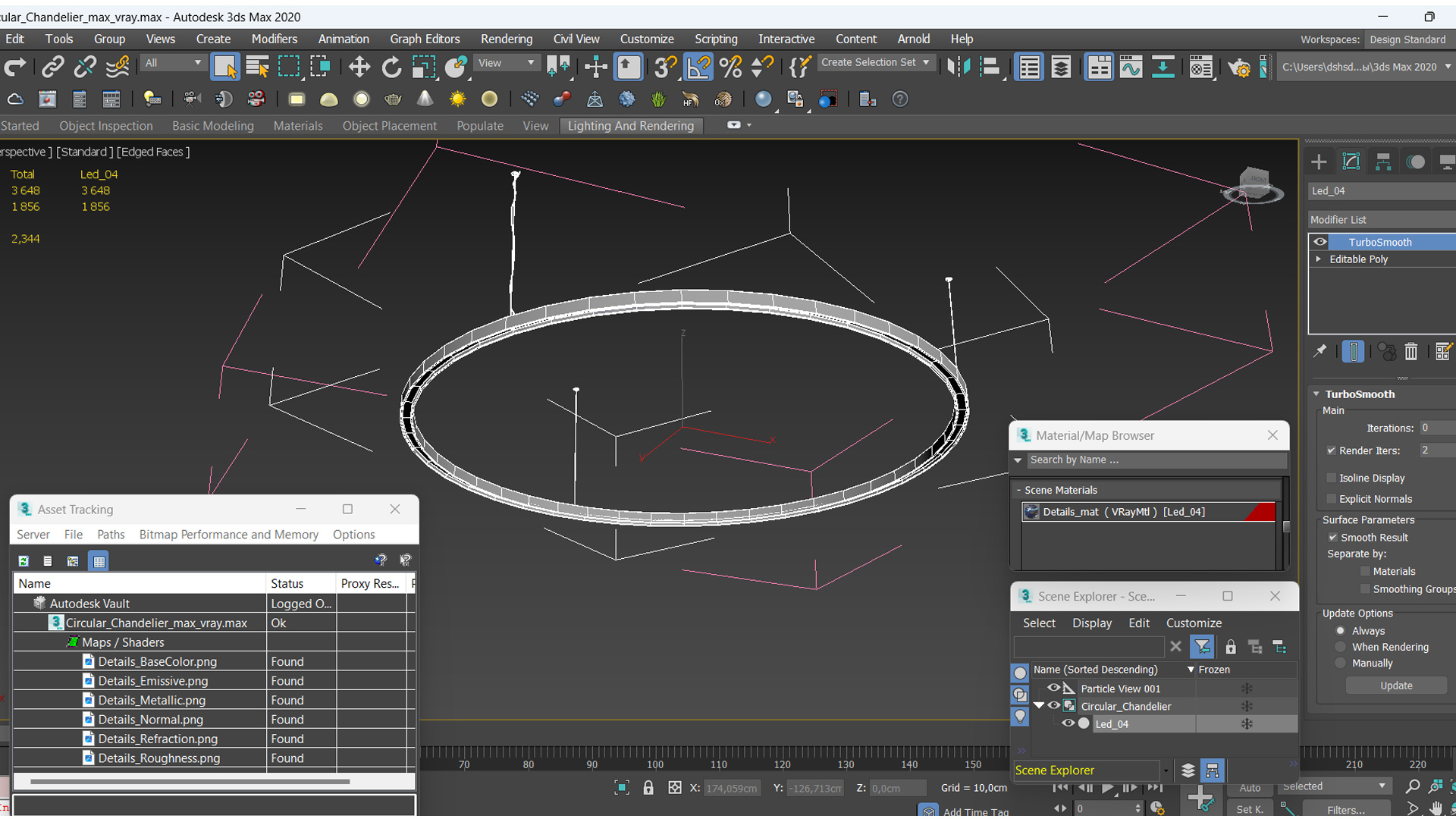Hide Led_04 via its eye icon in Scene Explorer
This screenshot has width=1456, height=819.
point(1068,723)
